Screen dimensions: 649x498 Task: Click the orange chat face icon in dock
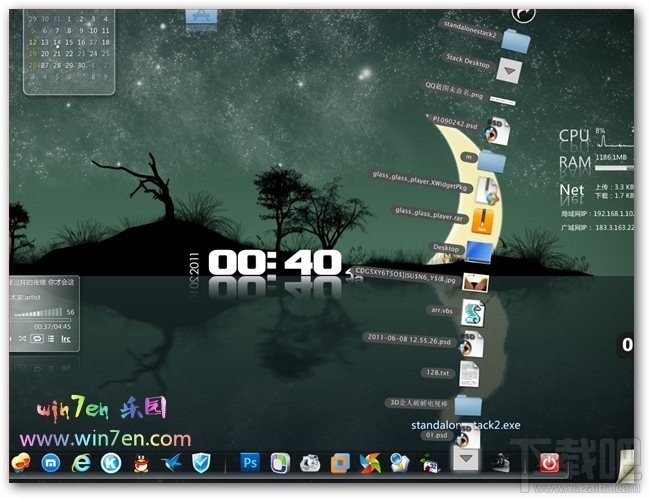pos(21,462)
